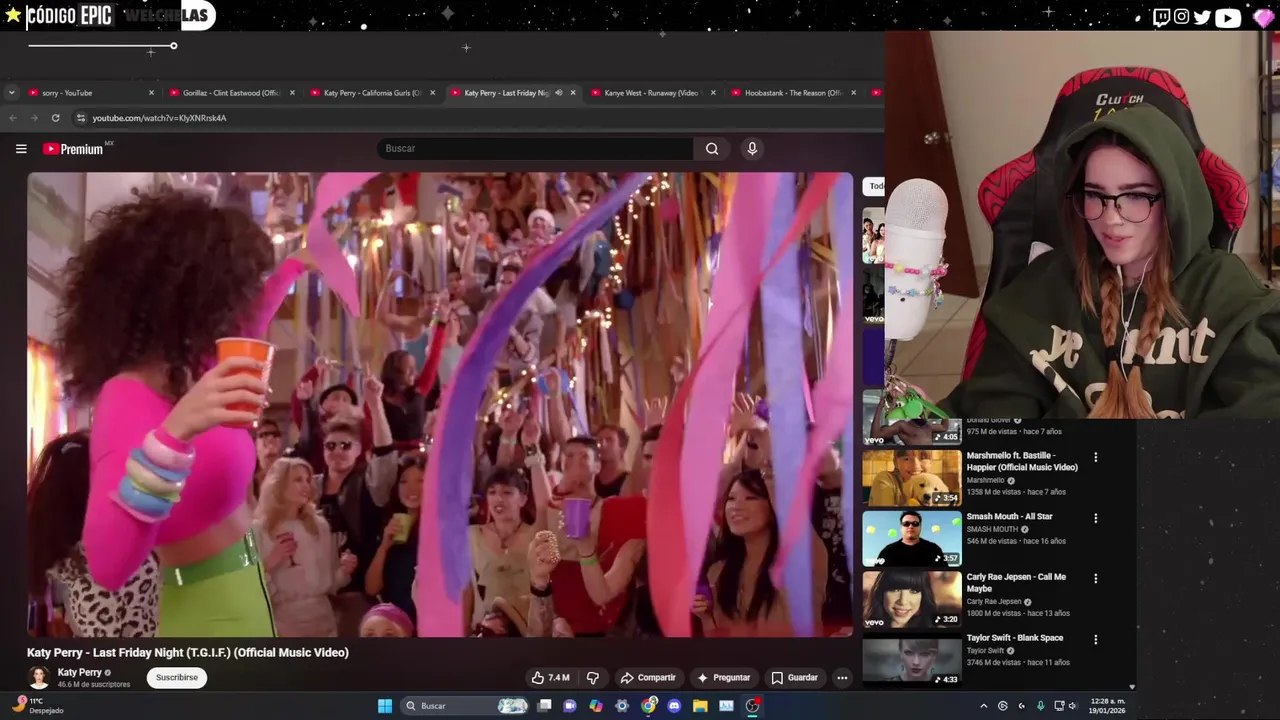This screenshot has height=720, width=1280.
Task: Open the weather widget showing 11°C
Action: pos(38,706)
